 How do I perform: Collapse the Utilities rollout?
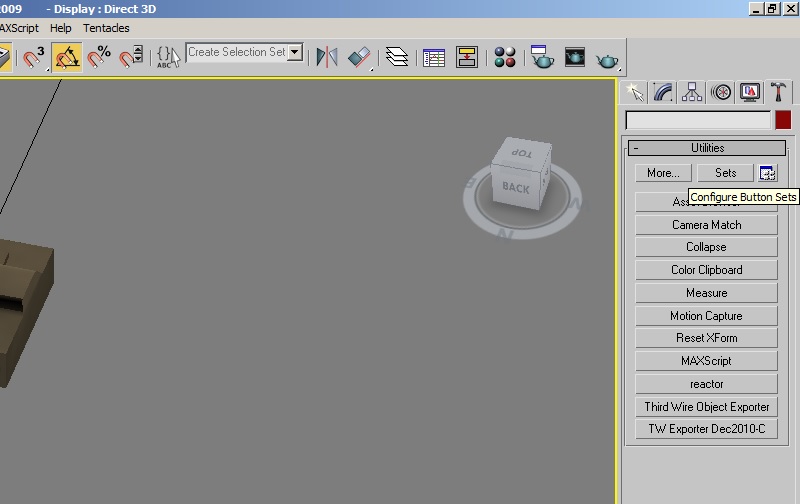[707, 148]
